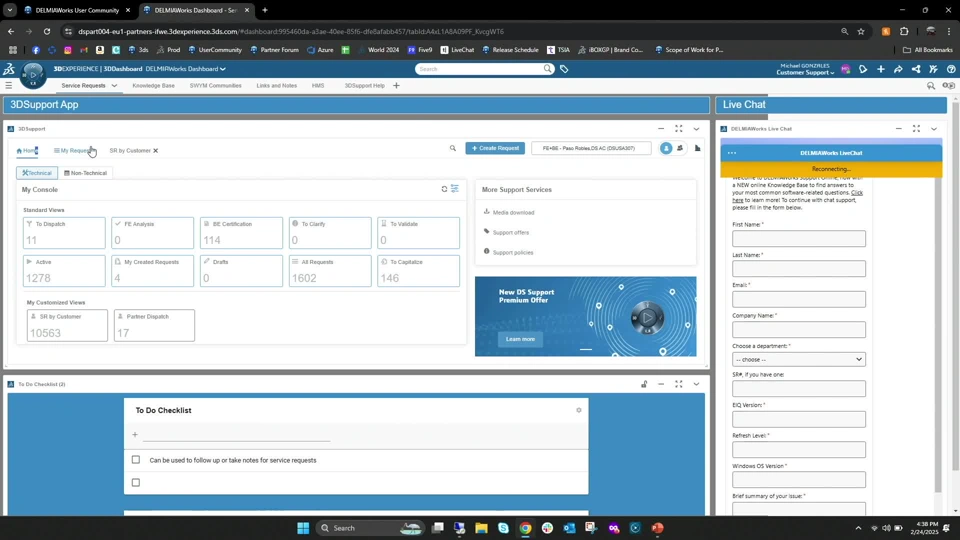This screenshot has width=960, height=540.
Task: Open the help question mark icon
Action: click(951, 69)
